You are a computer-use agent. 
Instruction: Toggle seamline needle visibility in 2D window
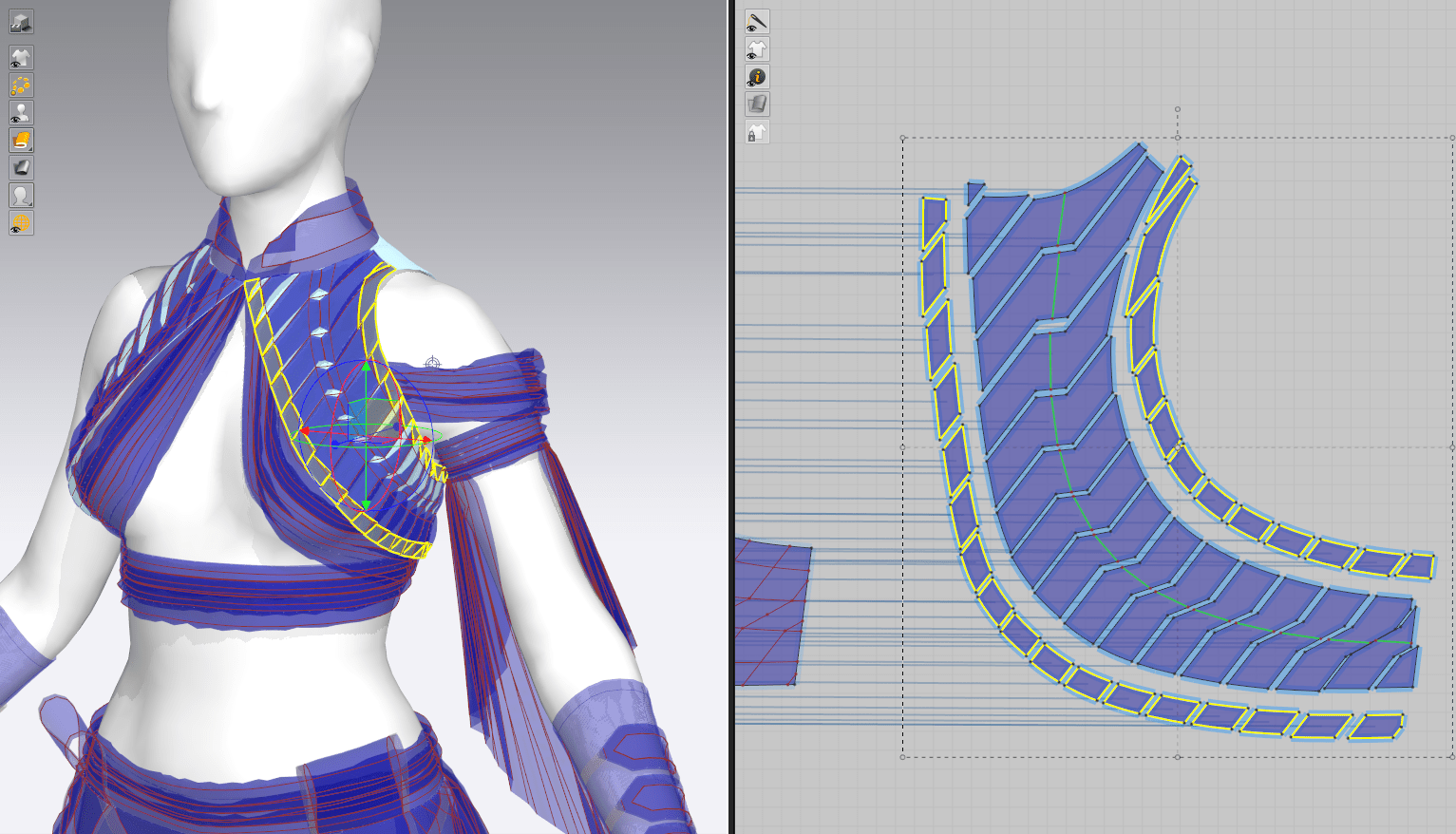(x=757, y=22)
